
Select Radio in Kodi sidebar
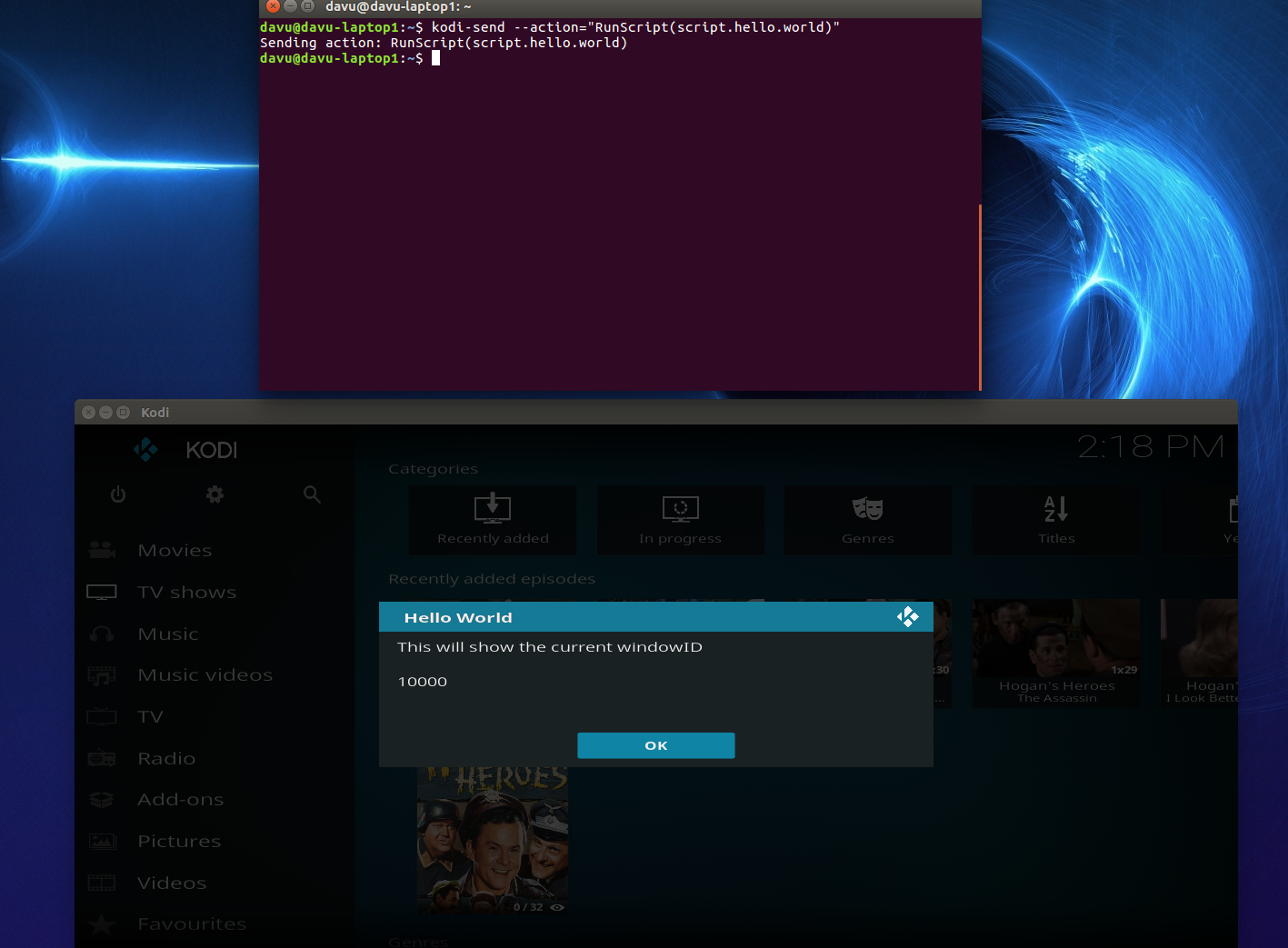pyautogui.click(x=166, y=758)
